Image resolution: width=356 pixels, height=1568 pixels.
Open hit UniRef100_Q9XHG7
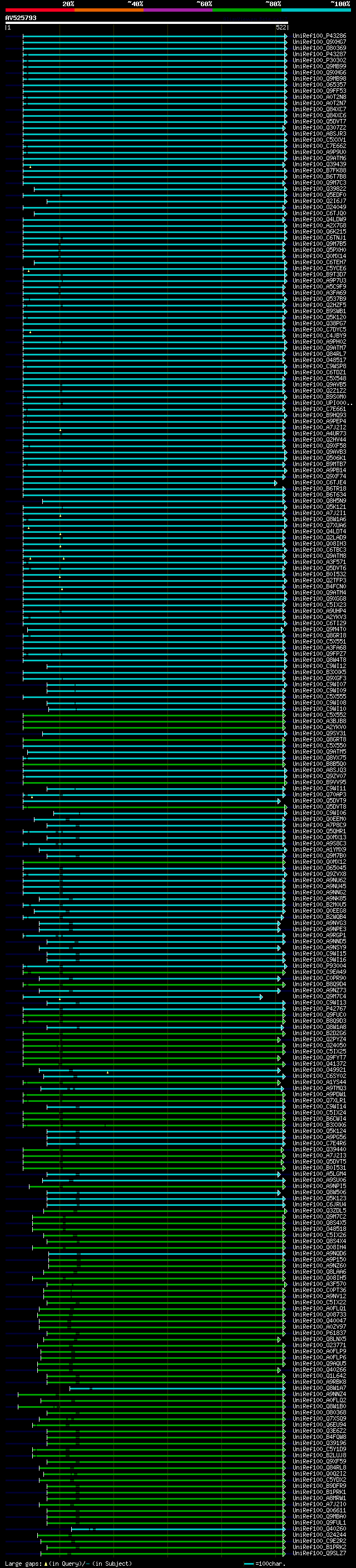(319, 42)
